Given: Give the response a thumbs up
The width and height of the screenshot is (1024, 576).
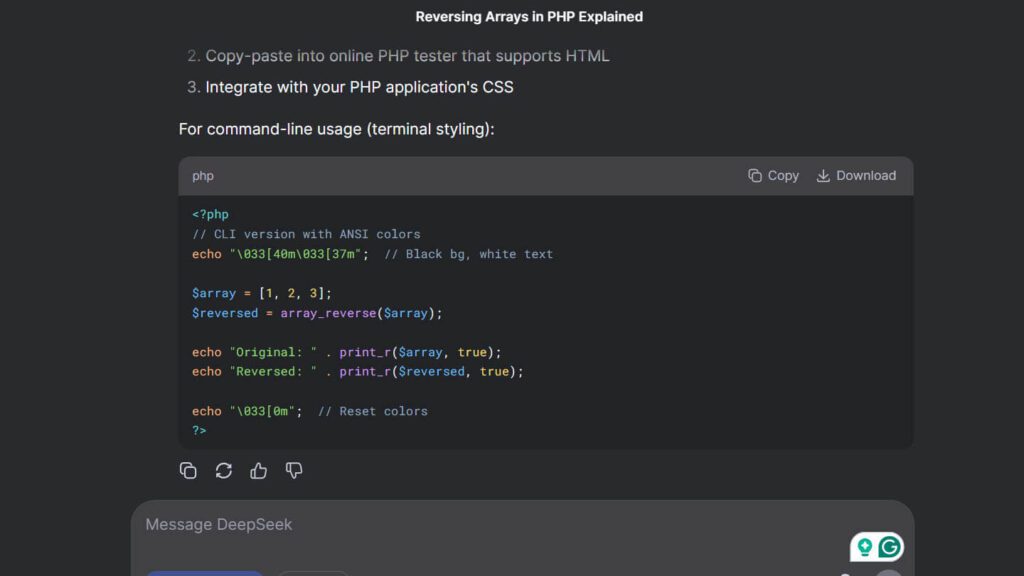Looking at the screenshot, I should pos(259,471).
